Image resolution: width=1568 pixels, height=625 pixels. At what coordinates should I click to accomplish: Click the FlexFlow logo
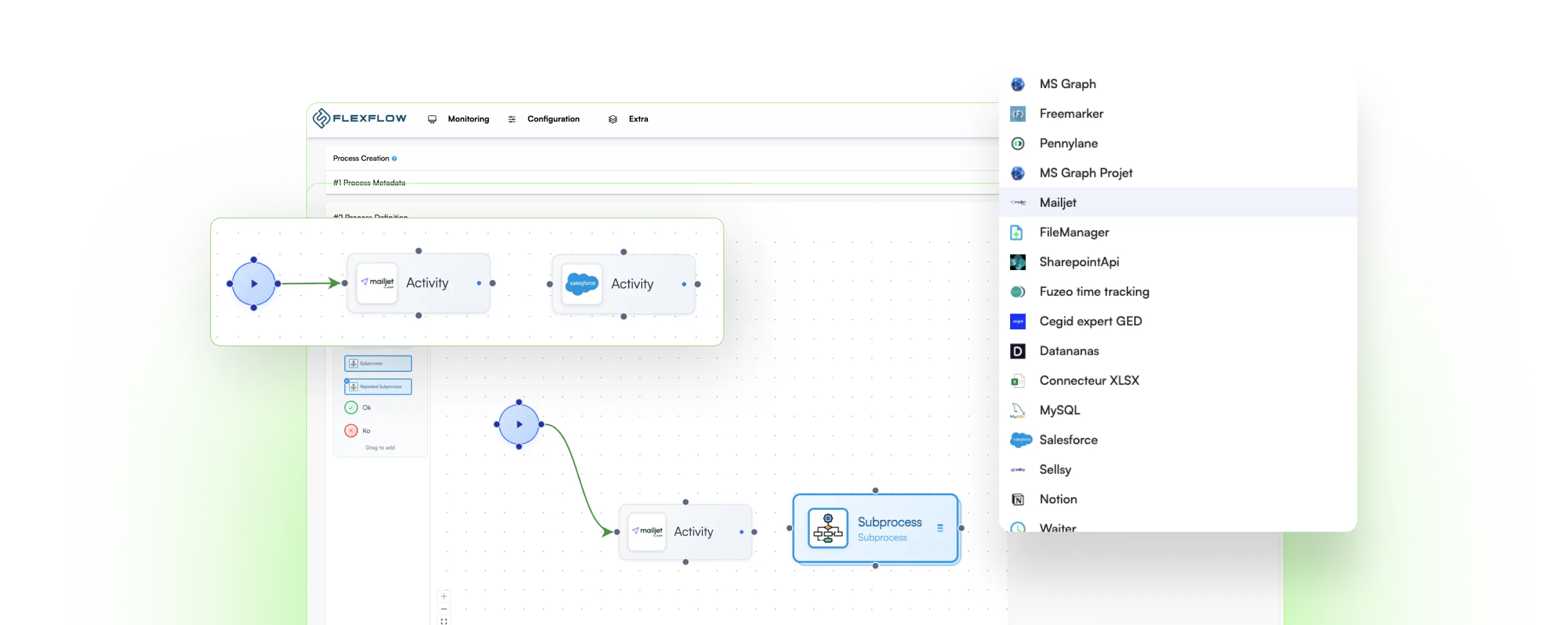(359, 119)
